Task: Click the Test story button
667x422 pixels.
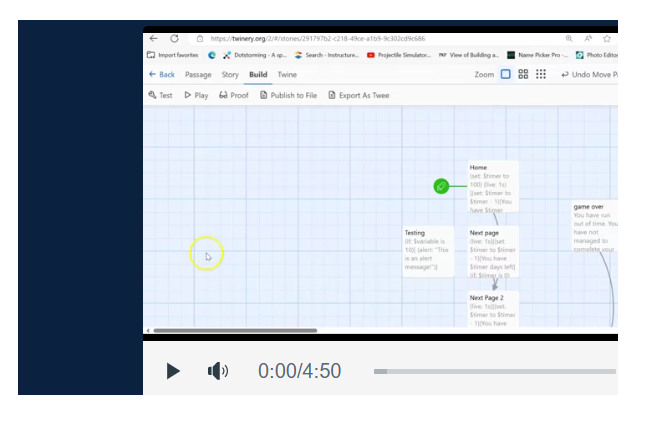Action: click(x=160, y=95)
